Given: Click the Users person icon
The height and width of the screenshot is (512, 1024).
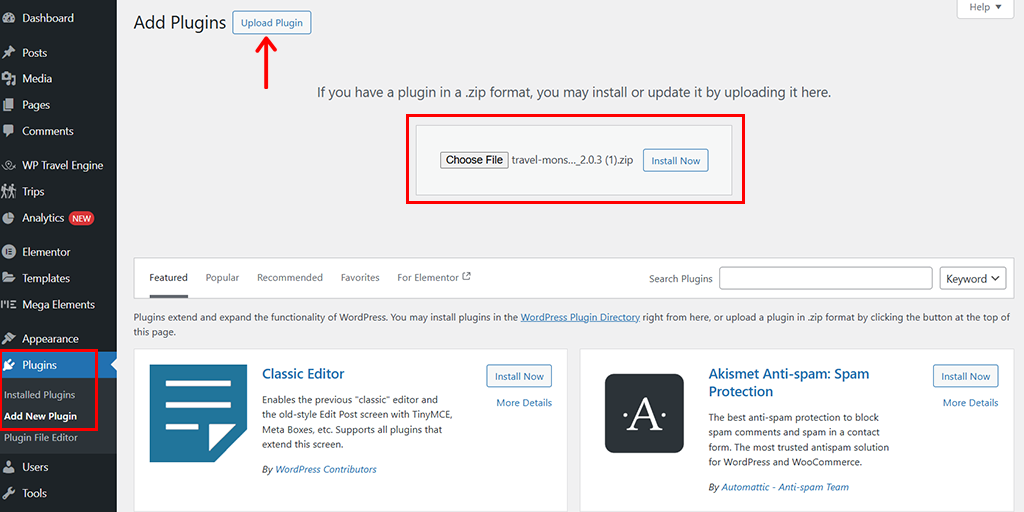Looking at the screenshot, I should (x=9, y=467).
